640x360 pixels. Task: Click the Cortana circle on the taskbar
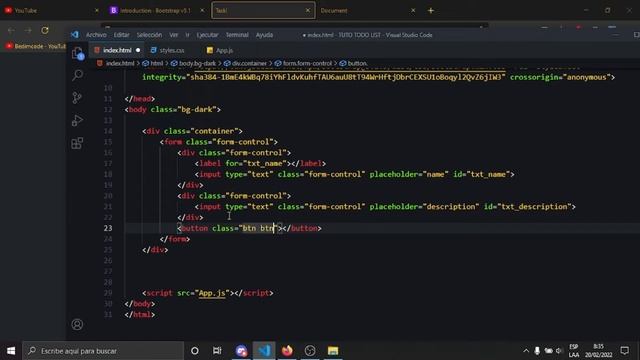click(x=195, y=351)
